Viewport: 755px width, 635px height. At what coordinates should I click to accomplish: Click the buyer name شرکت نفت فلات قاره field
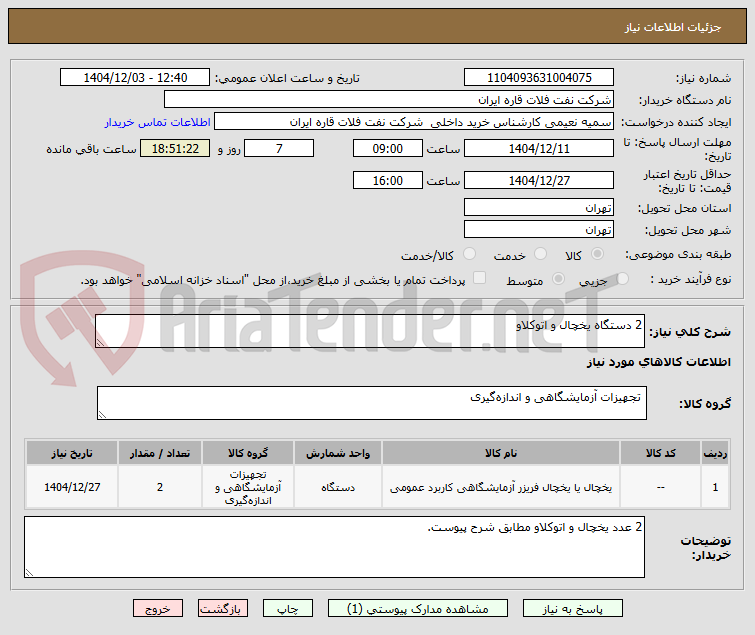pyautogui.click(x=389, y=100)
